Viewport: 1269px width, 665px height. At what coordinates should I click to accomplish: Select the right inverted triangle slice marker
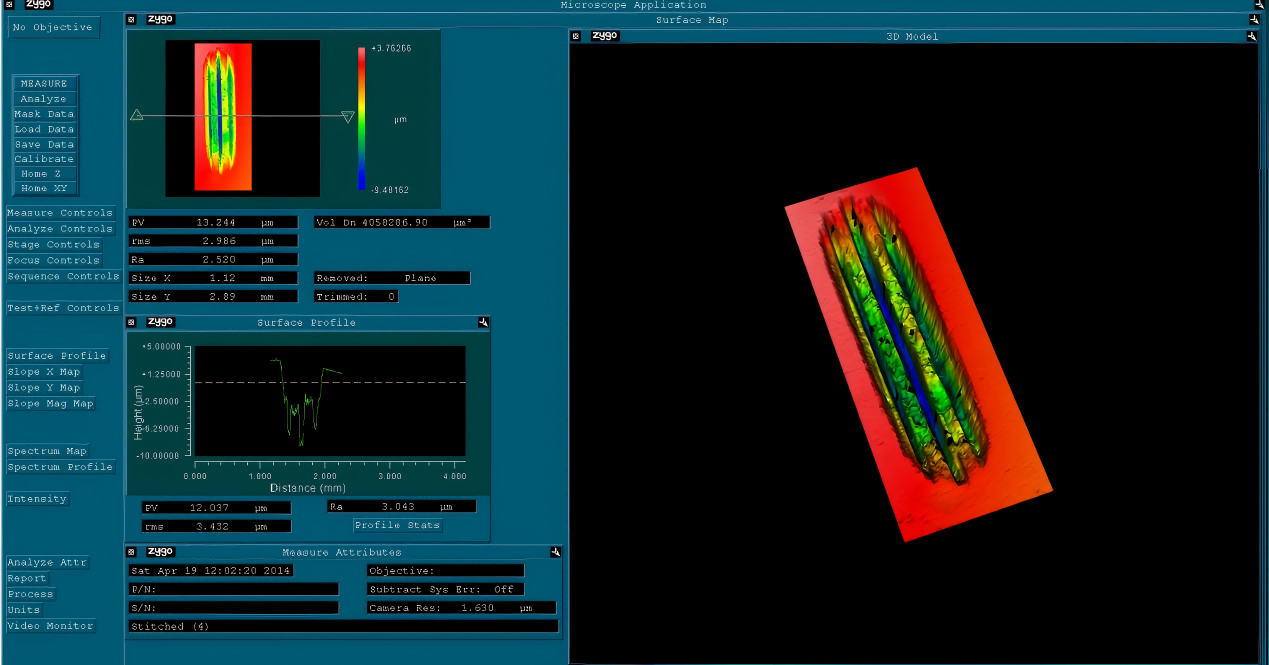pos(348,117)
